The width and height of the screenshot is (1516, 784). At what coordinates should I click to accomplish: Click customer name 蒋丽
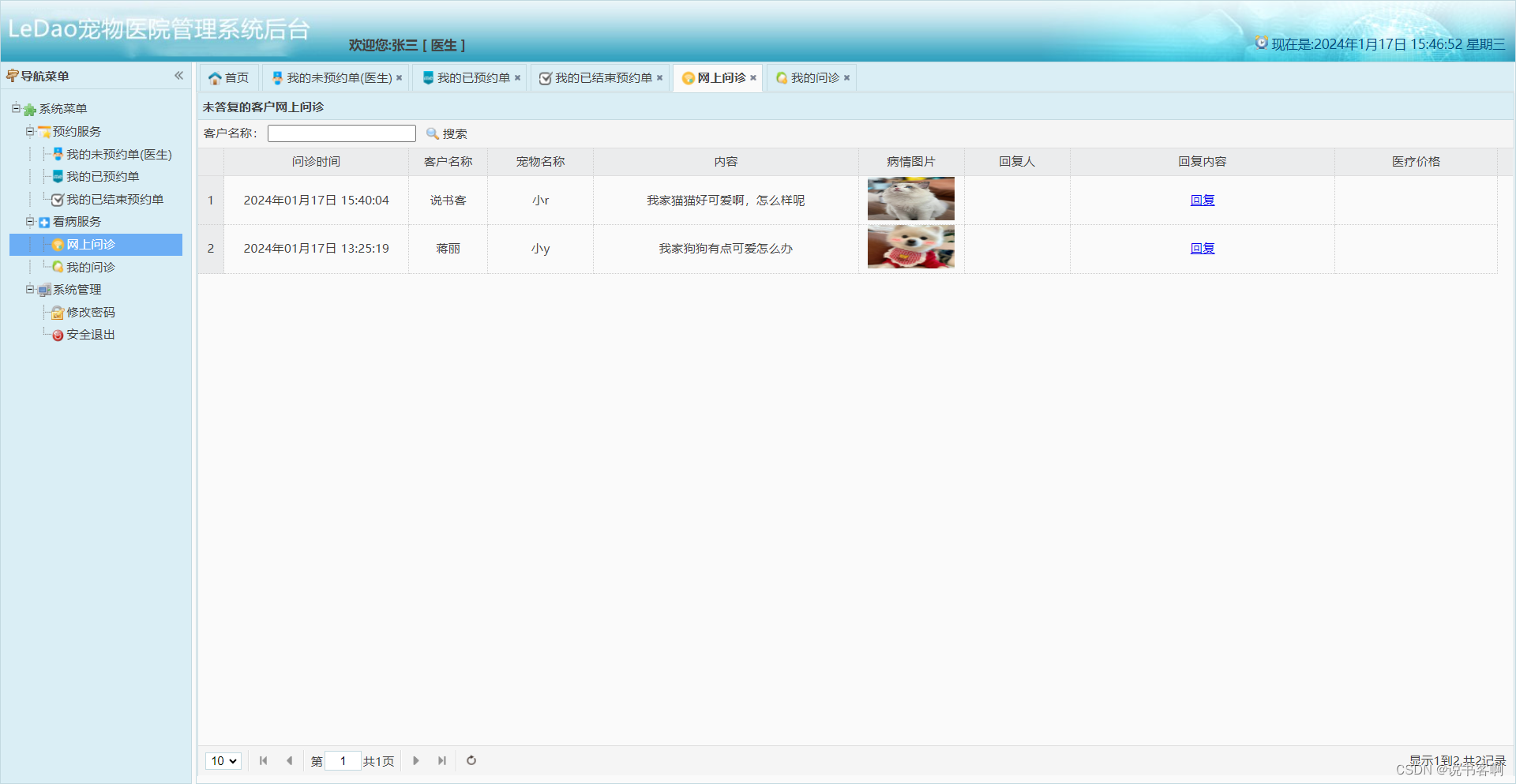448,249
